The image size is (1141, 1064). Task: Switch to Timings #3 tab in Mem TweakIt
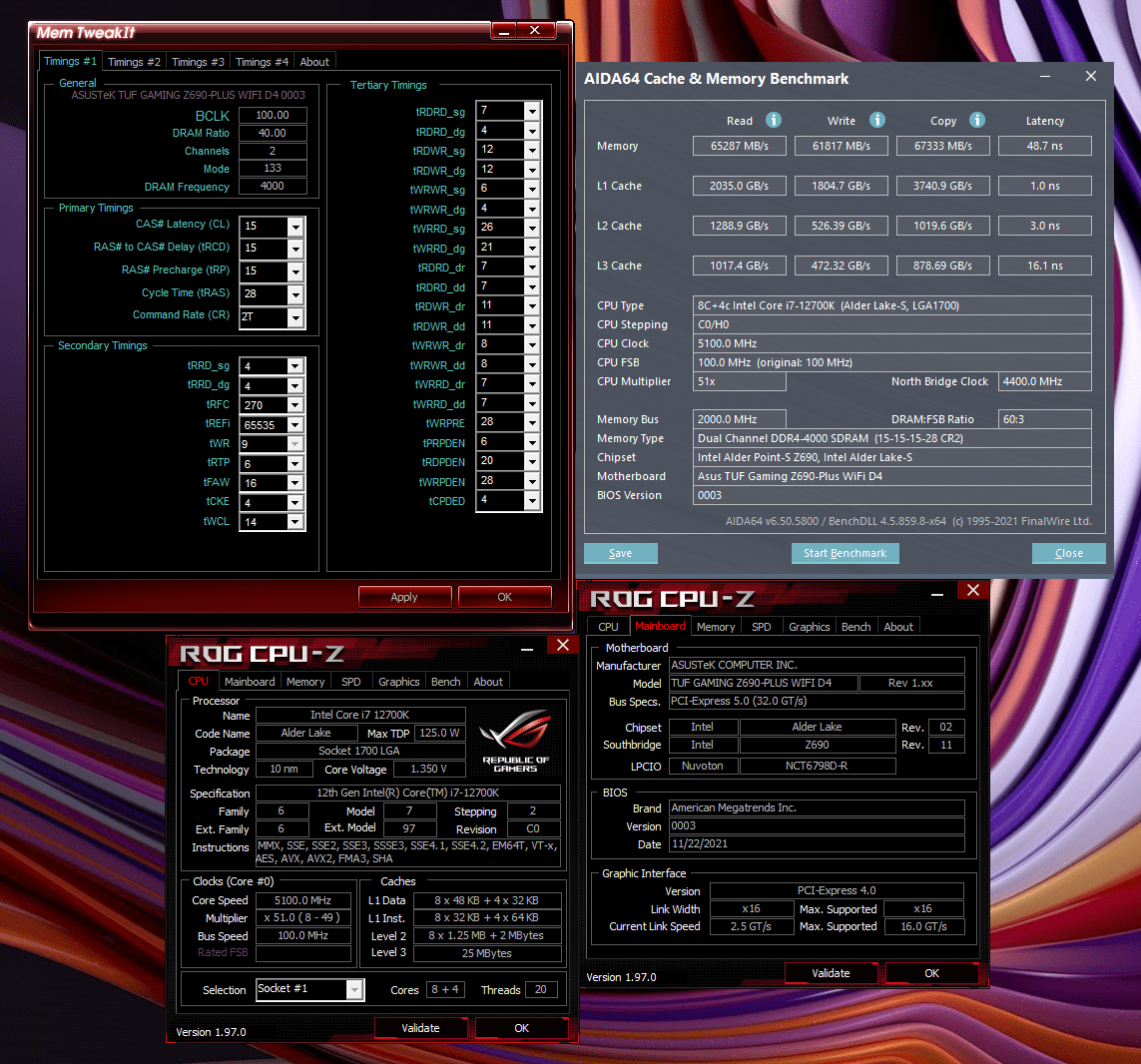(x=198, y=62)
